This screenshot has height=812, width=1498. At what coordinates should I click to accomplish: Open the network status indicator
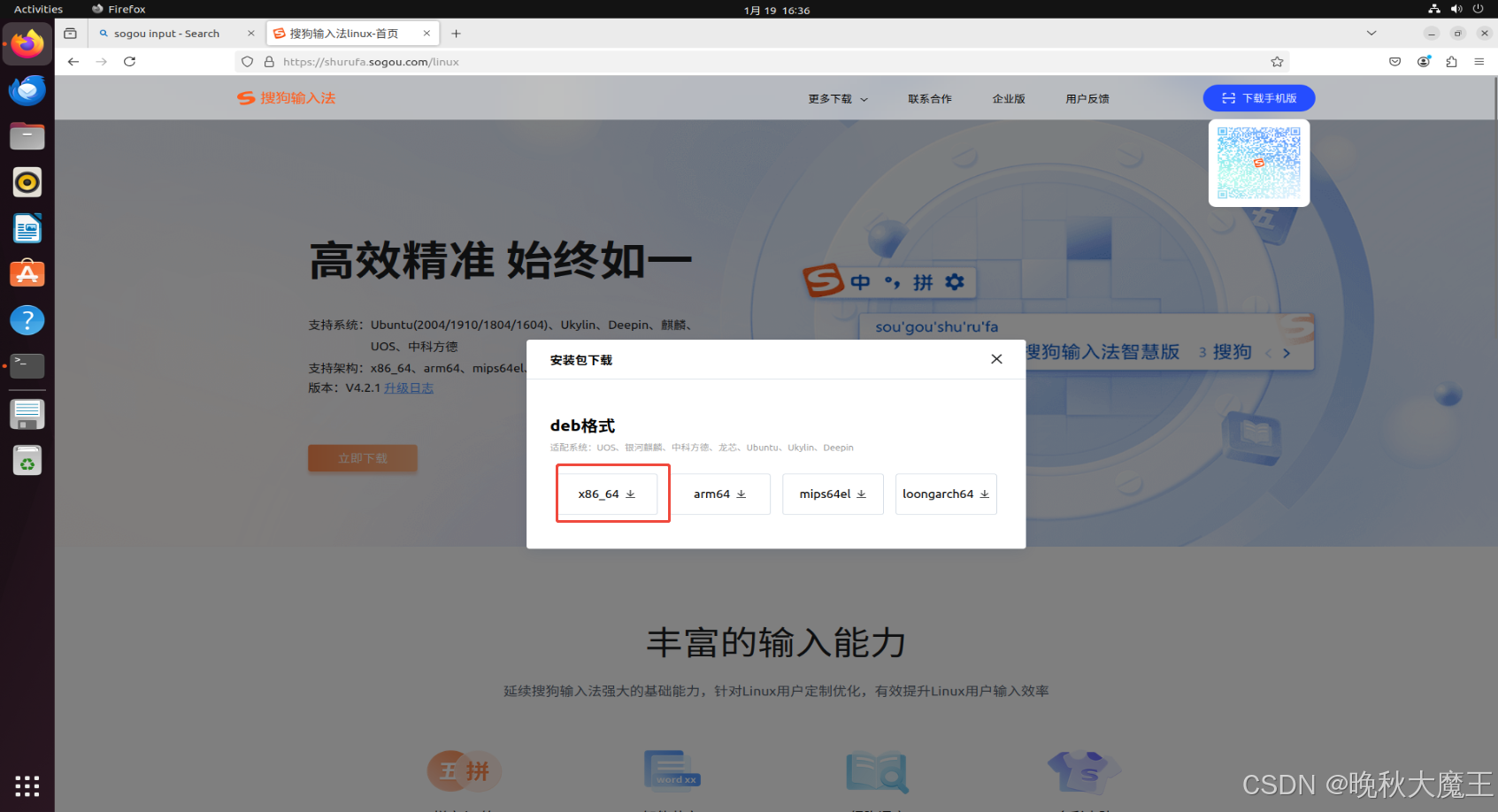[1434, 9]
